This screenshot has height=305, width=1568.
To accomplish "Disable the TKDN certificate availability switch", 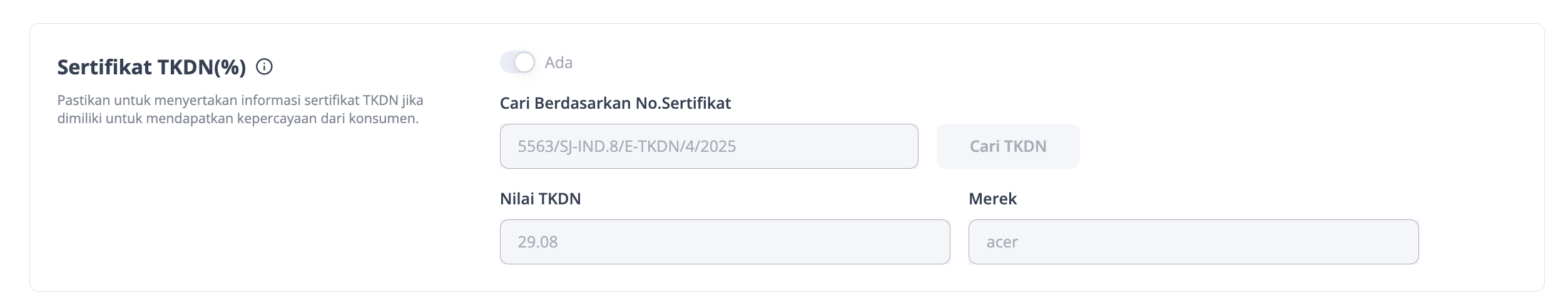I will coord(517,62).
